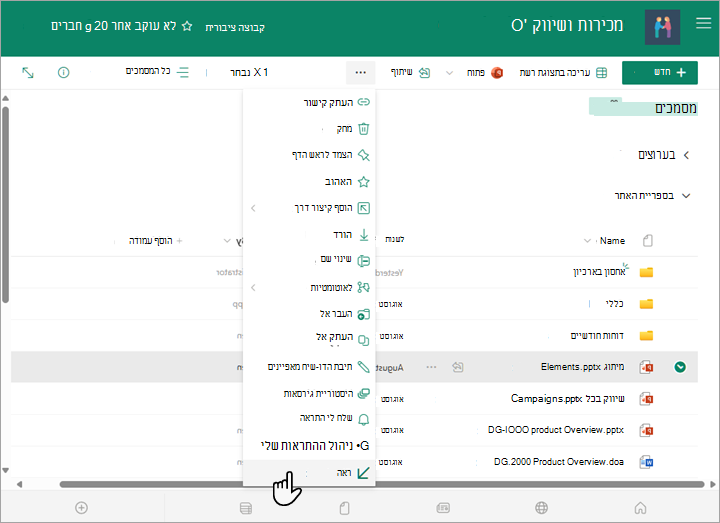Image resolution: width=720 pixels, height=523 pixels.
Task: Open היסטוריית גירסאות version history
Action: (x=309, y=394)
